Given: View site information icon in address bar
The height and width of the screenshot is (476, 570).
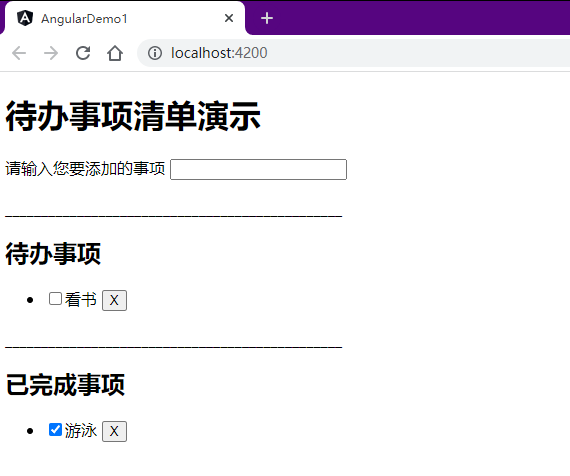Looking at the screenshot, I should pos(155,53).
